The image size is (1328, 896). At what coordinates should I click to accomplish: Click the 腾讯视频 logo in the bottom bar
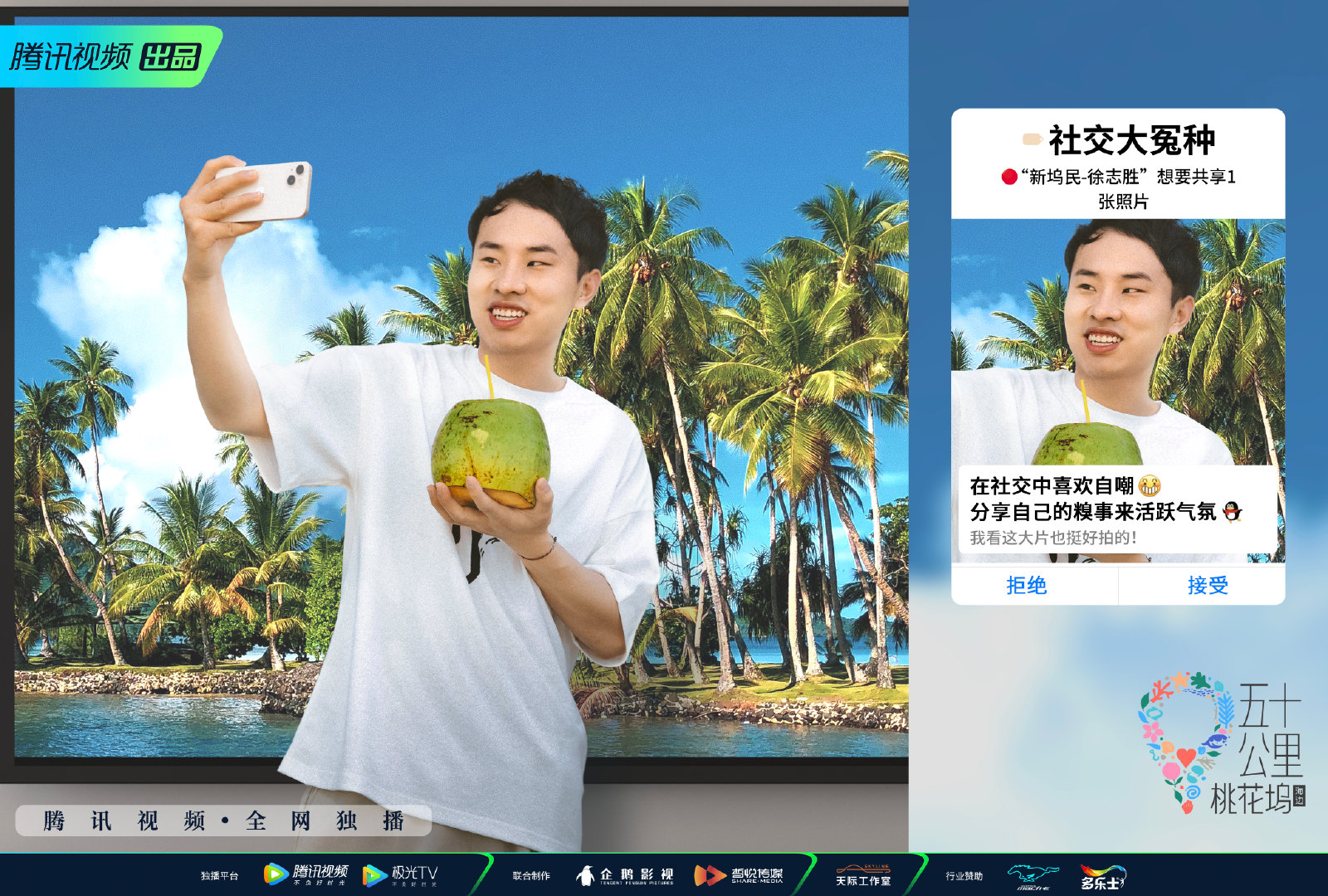point(305,874)
